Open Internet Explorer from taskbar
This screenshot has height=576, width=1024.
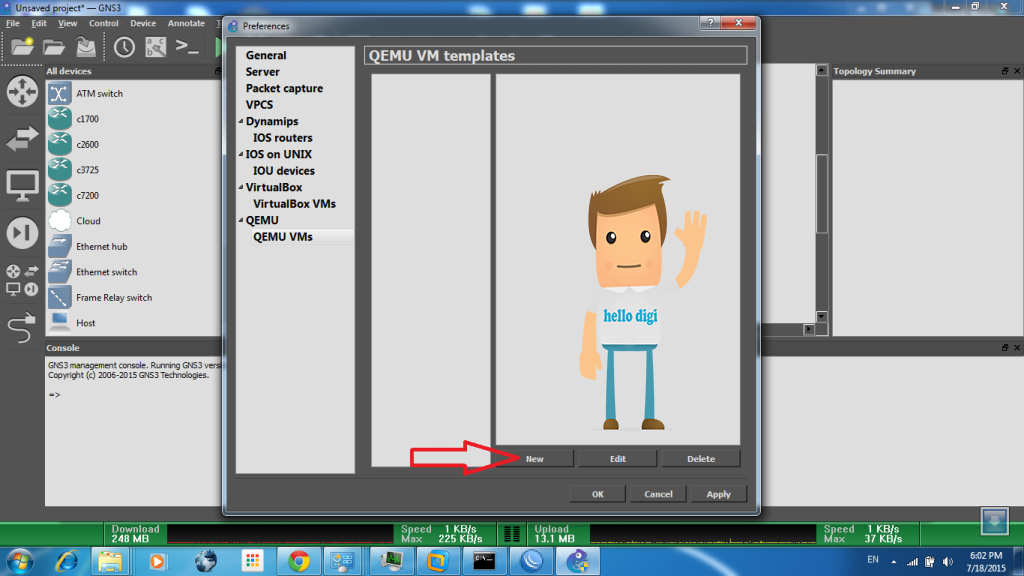(66, 561)
